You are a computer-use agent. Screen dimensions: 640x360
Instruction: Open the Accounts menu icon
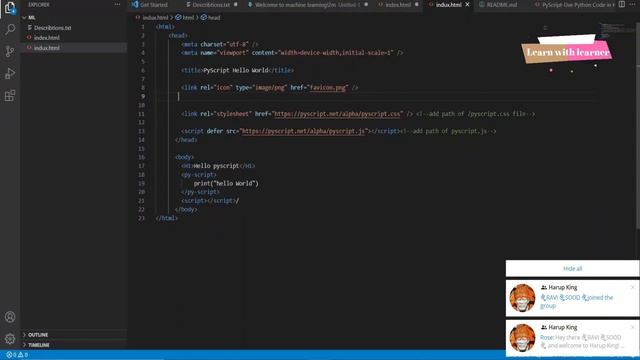[x=10, y=317]
